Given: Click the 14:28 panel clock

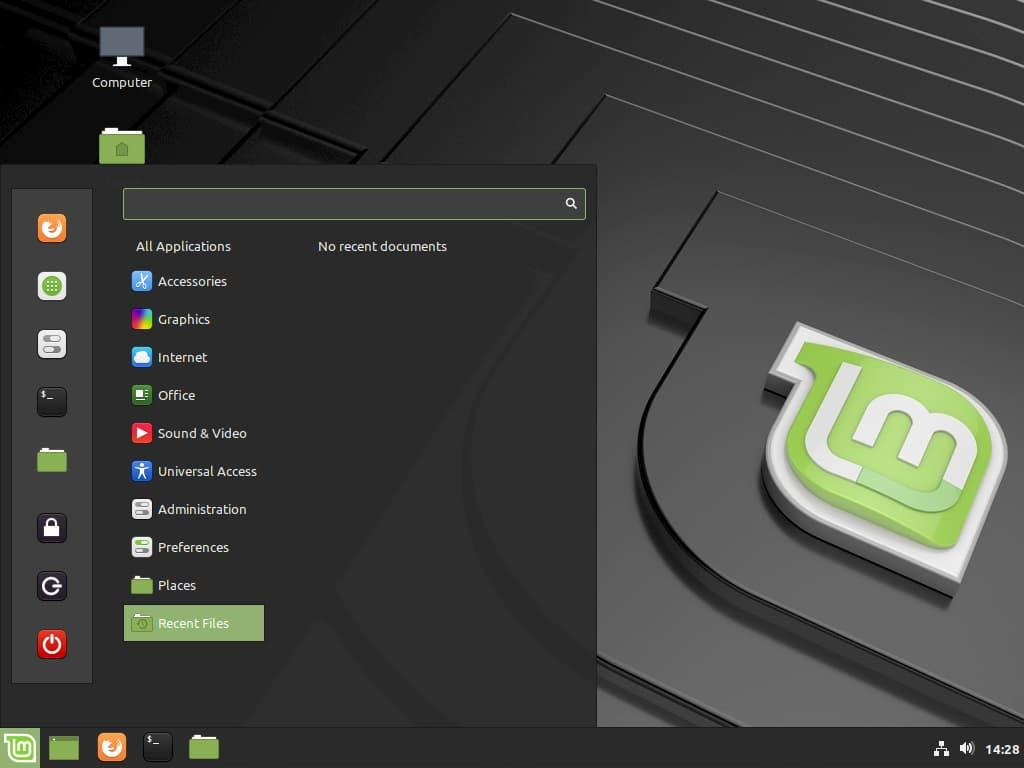Looking at the screenshot, I should point(1002,749).
